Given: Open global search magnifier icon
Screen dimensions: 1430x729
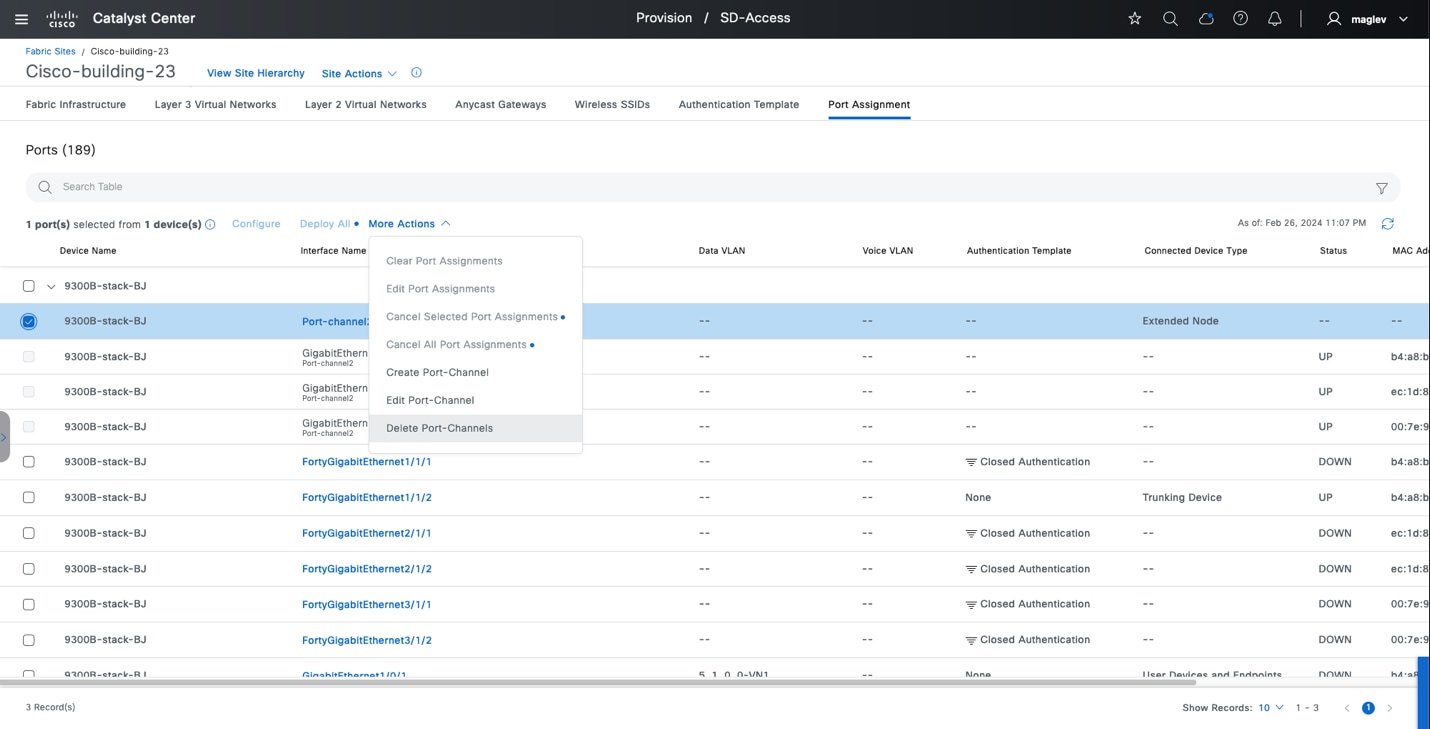Looking at the screenshot, I should coord(1170,19).
